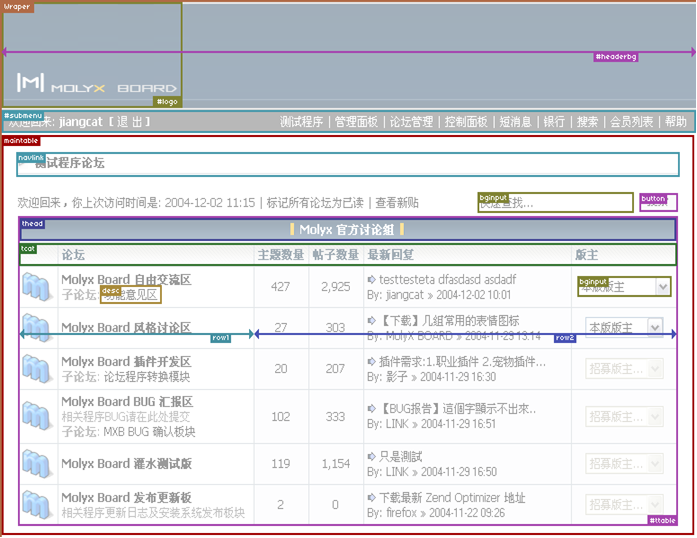Open 招募版主 dropdown in 灌水测试版 row
The height and width of the screenshot is (538, 697).
[x=624, y=464]
